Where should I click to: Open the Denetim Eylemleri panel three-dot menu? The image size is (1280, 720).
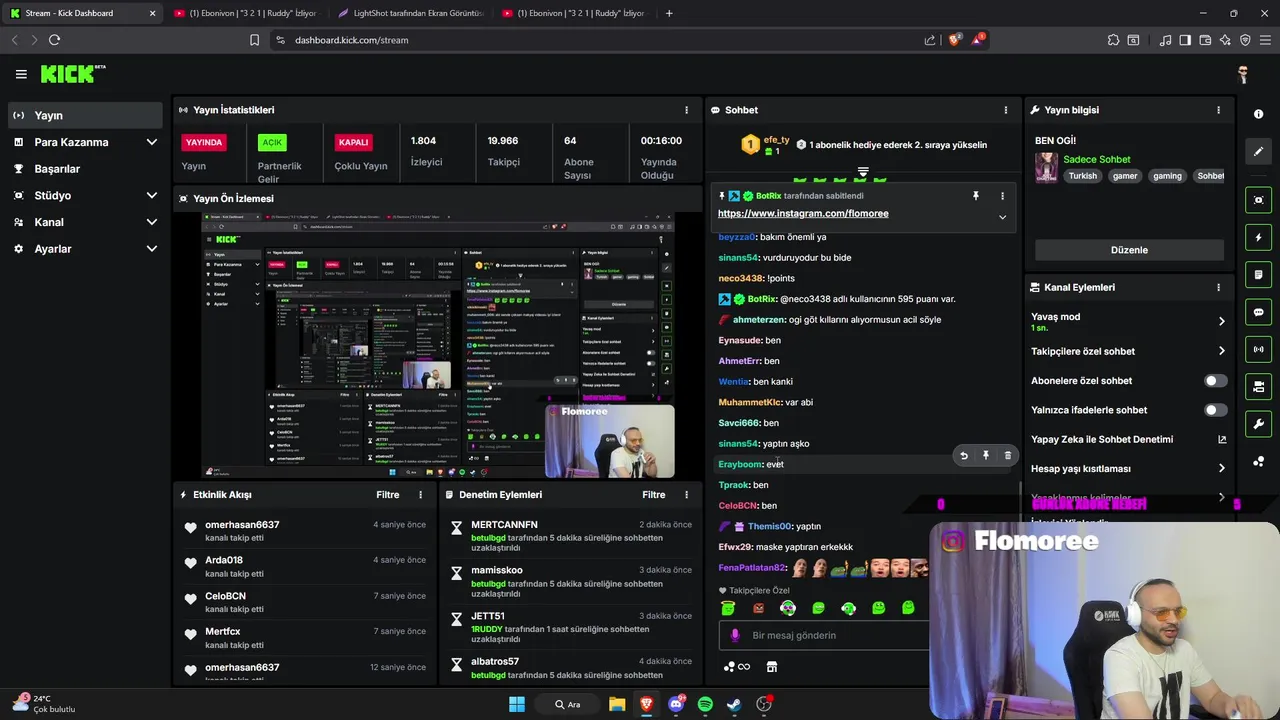click(686, 495)
